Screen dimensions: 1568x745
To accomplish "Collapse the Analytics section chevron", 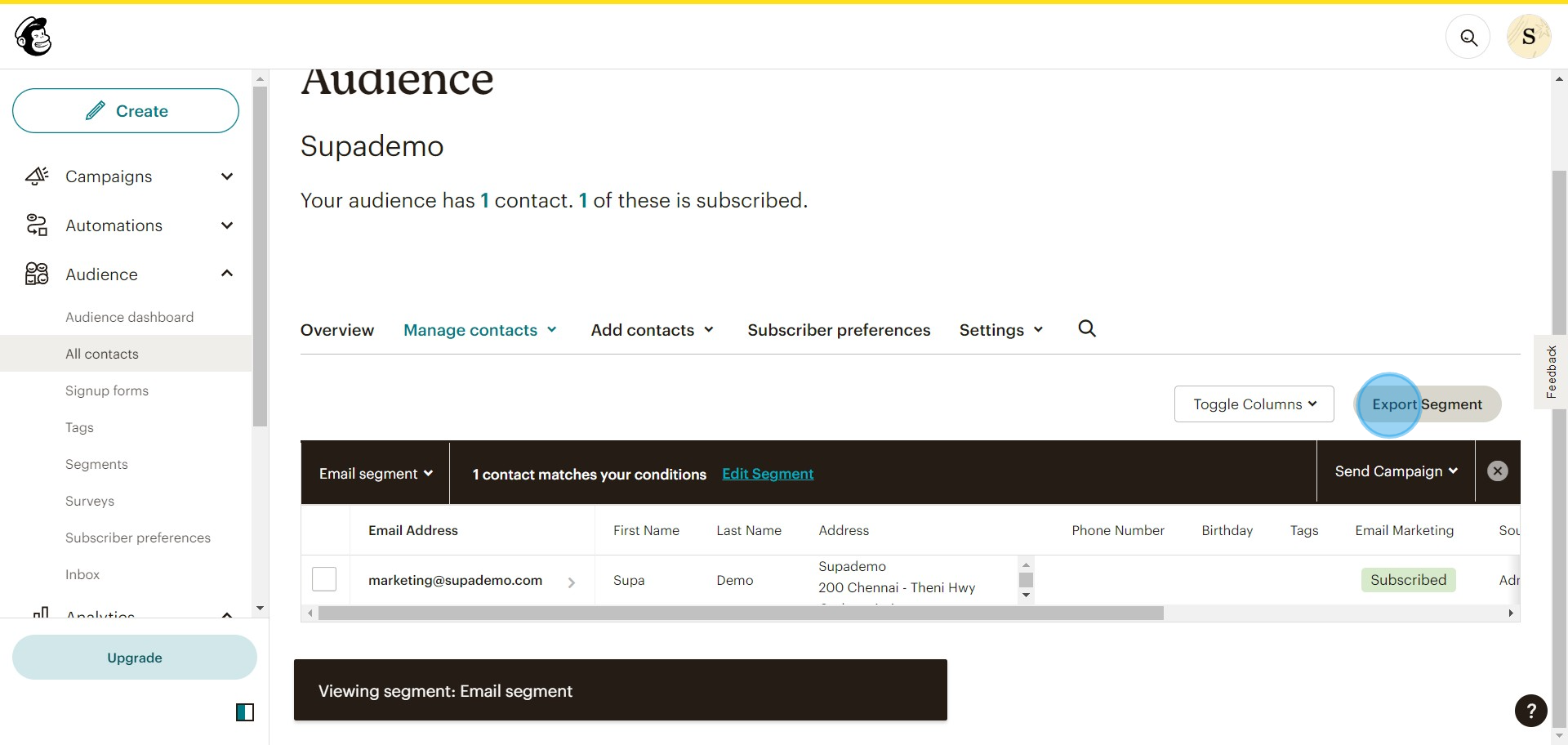I will (x=227, y=614).
